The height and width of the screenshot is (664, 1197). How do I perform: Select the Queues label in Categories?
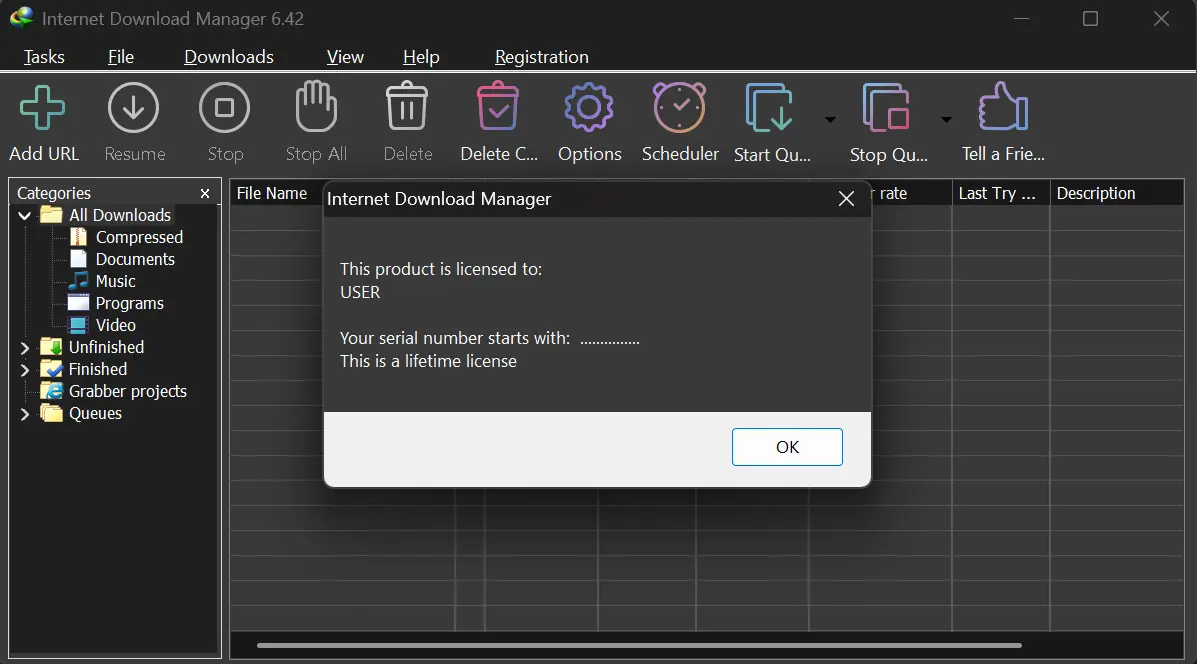click(95, 414)
